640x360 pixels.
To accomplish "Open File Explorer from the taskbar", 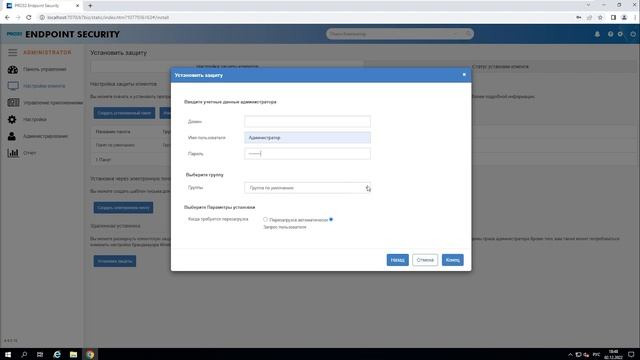I will pos(73,354).
